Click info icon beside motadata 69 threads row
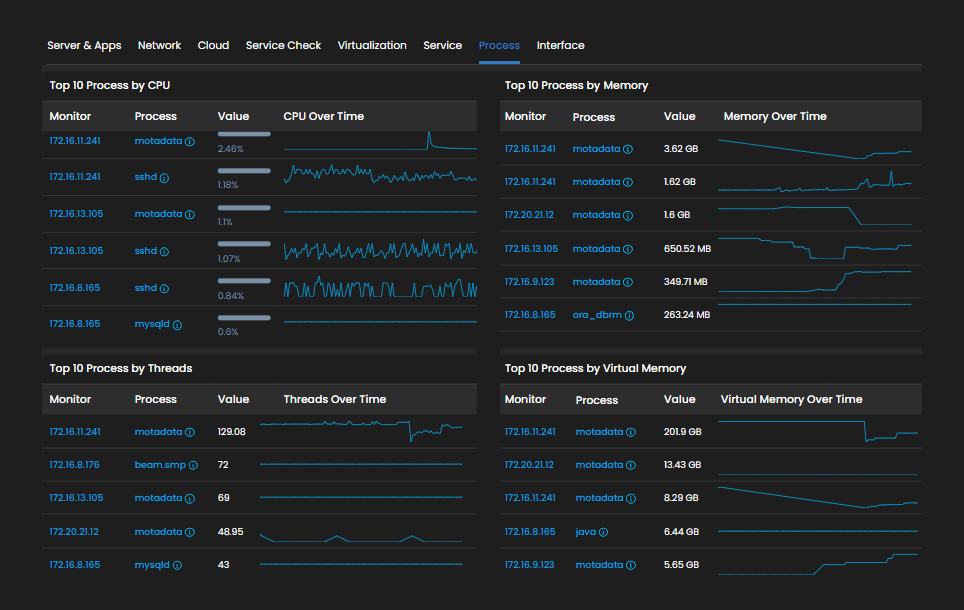 (190, 499)
